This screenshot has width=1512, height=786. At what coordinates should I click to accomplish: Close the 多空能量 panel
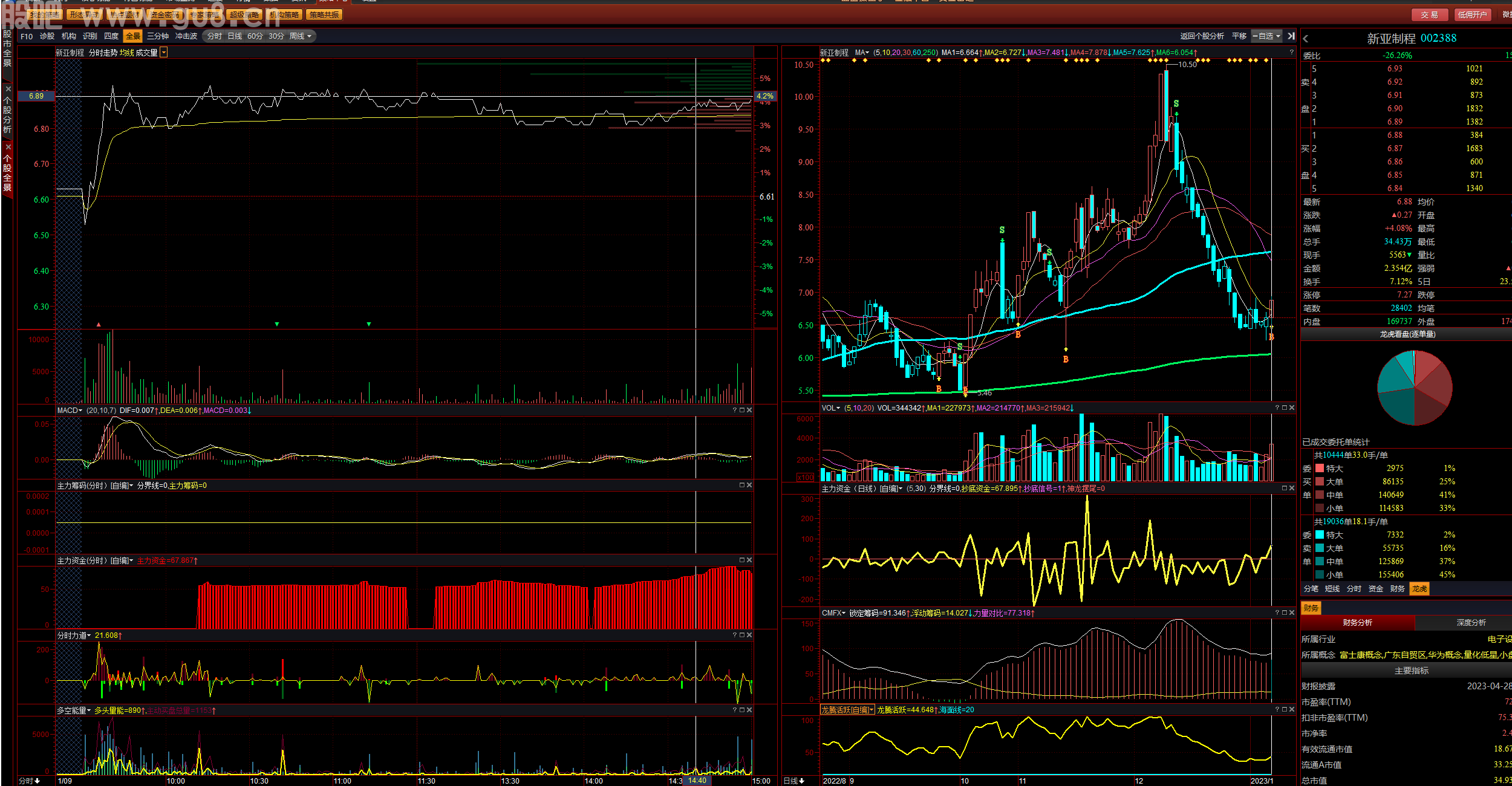click(749, 710)
